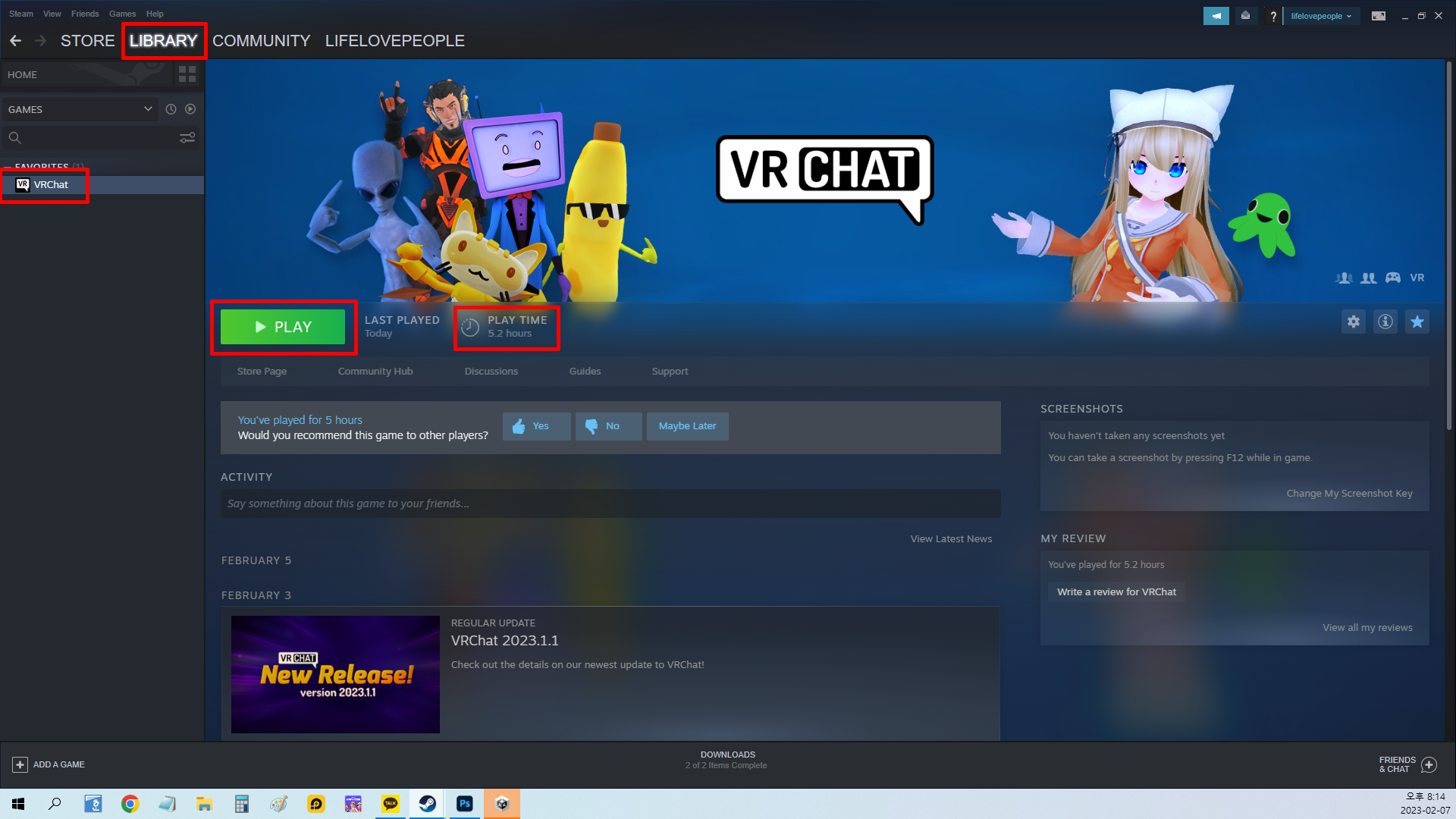This screenshot has height=819, width=1456.
Task: Toggle VRChat favorite star icon
Action: (1417, 322)
